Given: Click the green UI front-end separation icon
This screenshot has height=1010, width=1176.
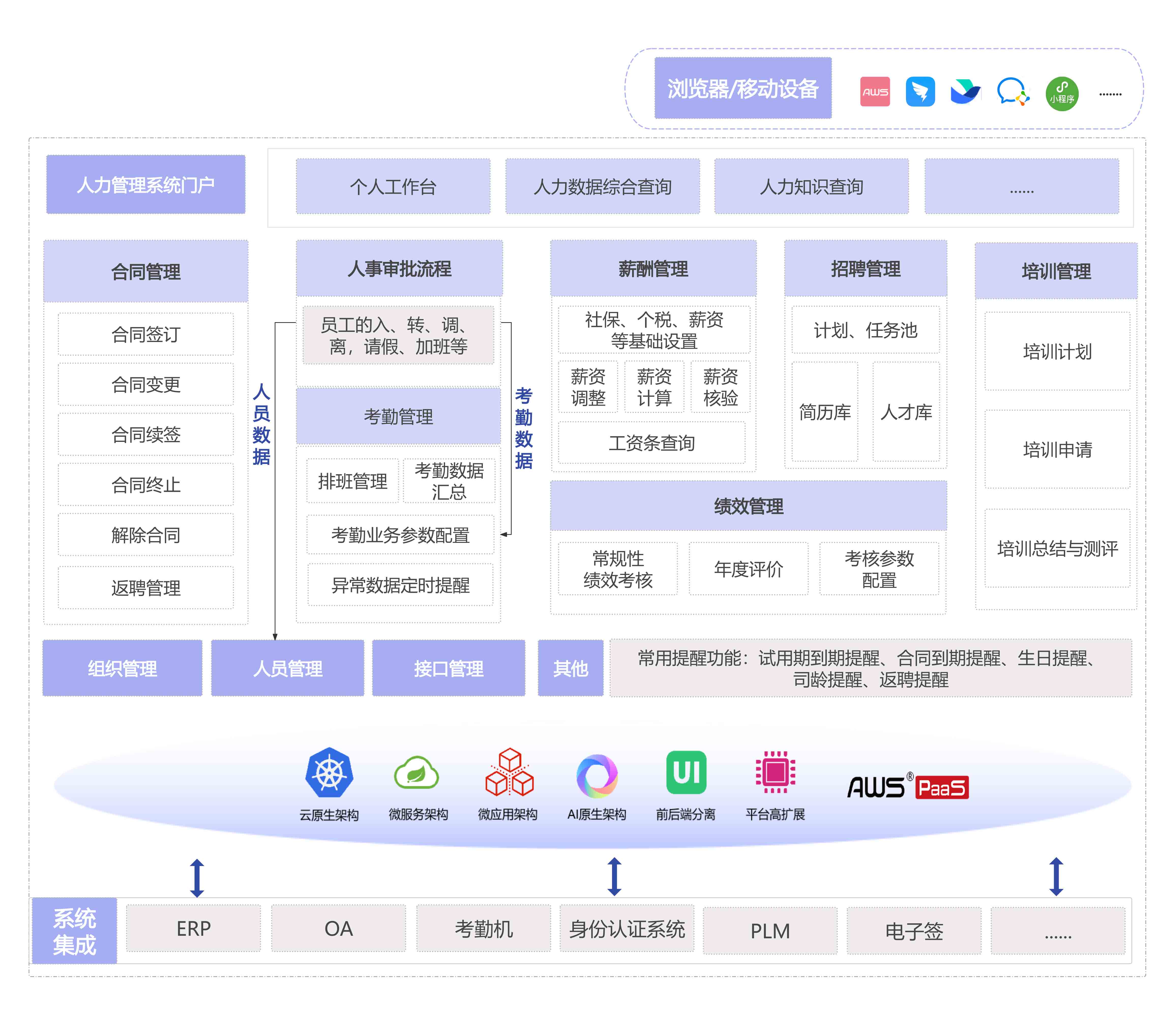Looking at the screenshot, I should (x=686, y=772).
